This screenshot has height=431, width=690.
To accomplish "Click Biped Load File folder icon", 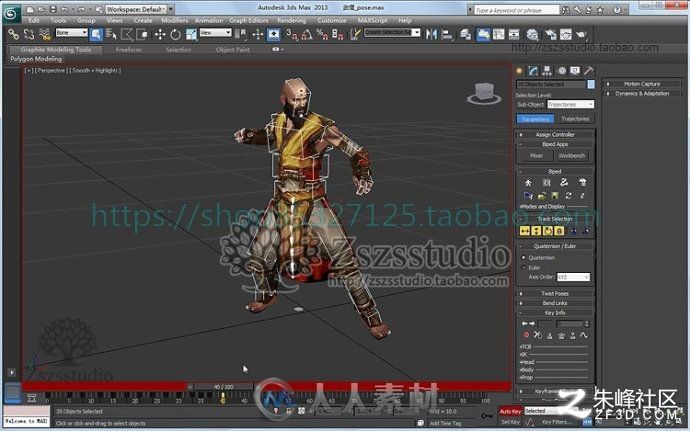I will [x=541, y=195].
